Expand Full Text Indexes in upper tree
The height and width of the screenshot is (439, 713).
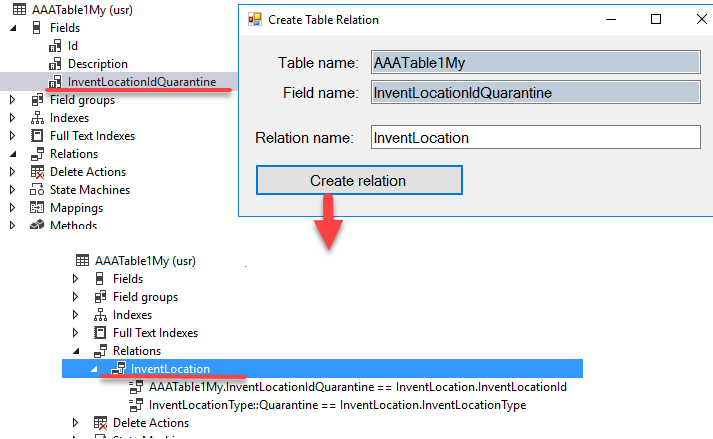point(12,136)
